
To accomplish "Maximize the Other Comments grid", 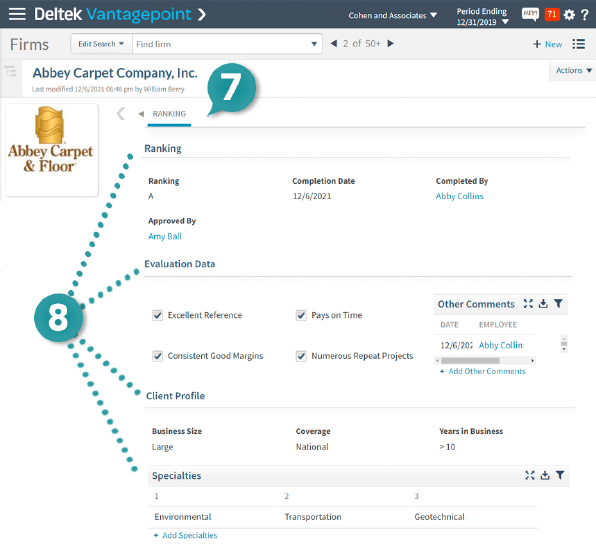I will pos(528,304).
